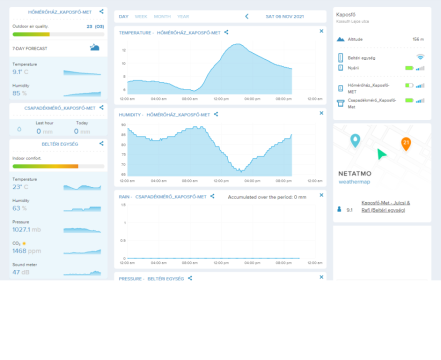Image resolution: width=441 pixels, height=360 pixels.
Task: Close the Temperature graph panel
Action: pyautogui.click(x=321, y=31)
